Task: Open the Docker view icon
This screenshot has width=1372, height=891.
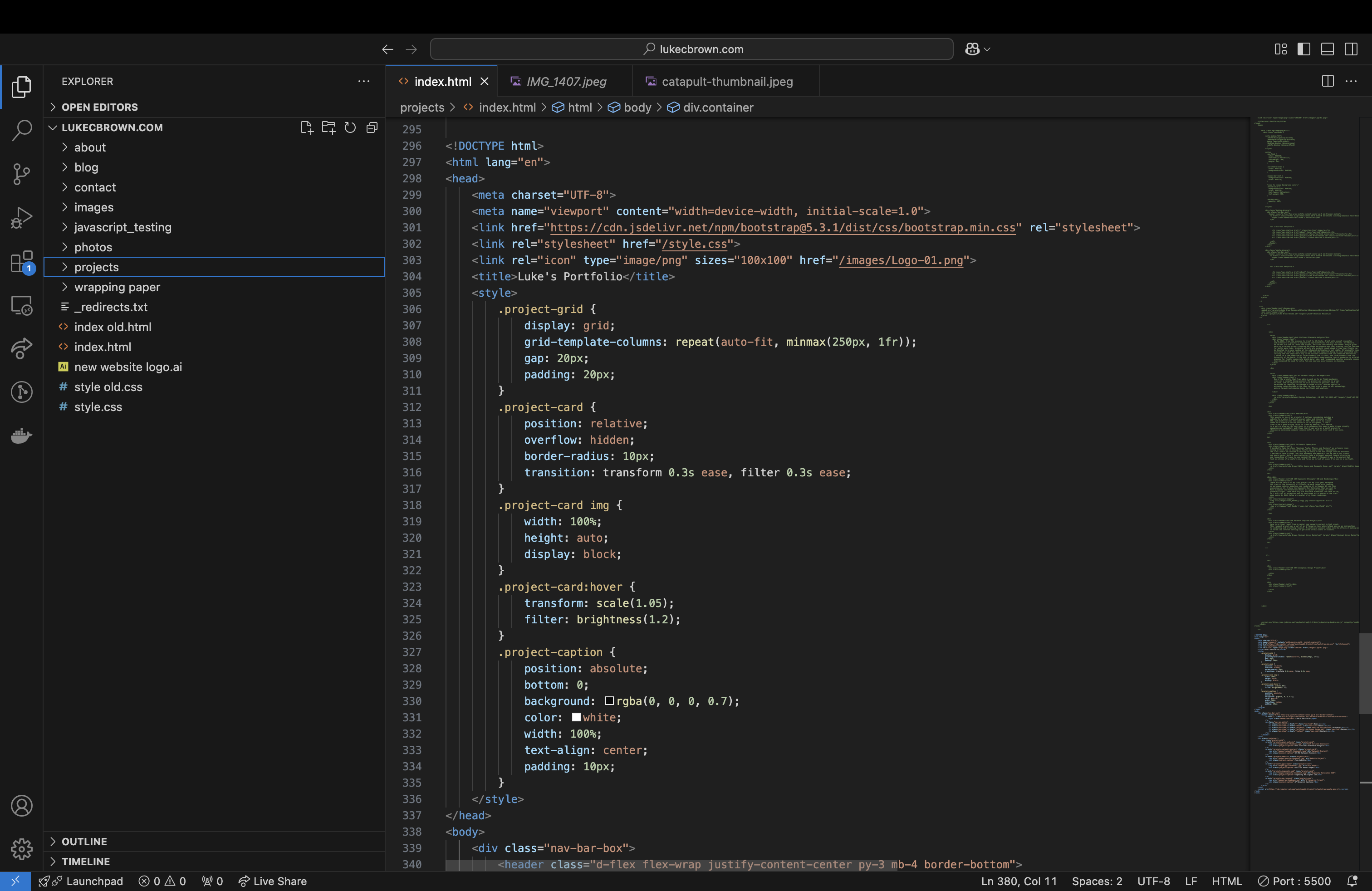Action: tap(21, 436)
